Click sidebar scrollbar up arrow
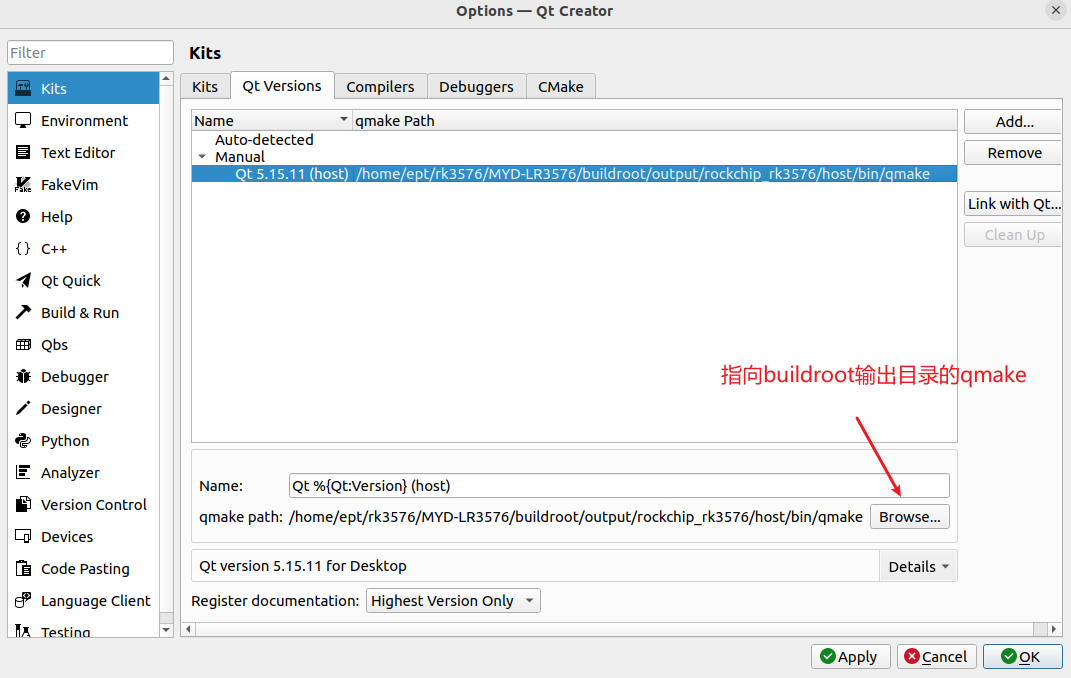1071x678 pixels. tap(166, 79)
